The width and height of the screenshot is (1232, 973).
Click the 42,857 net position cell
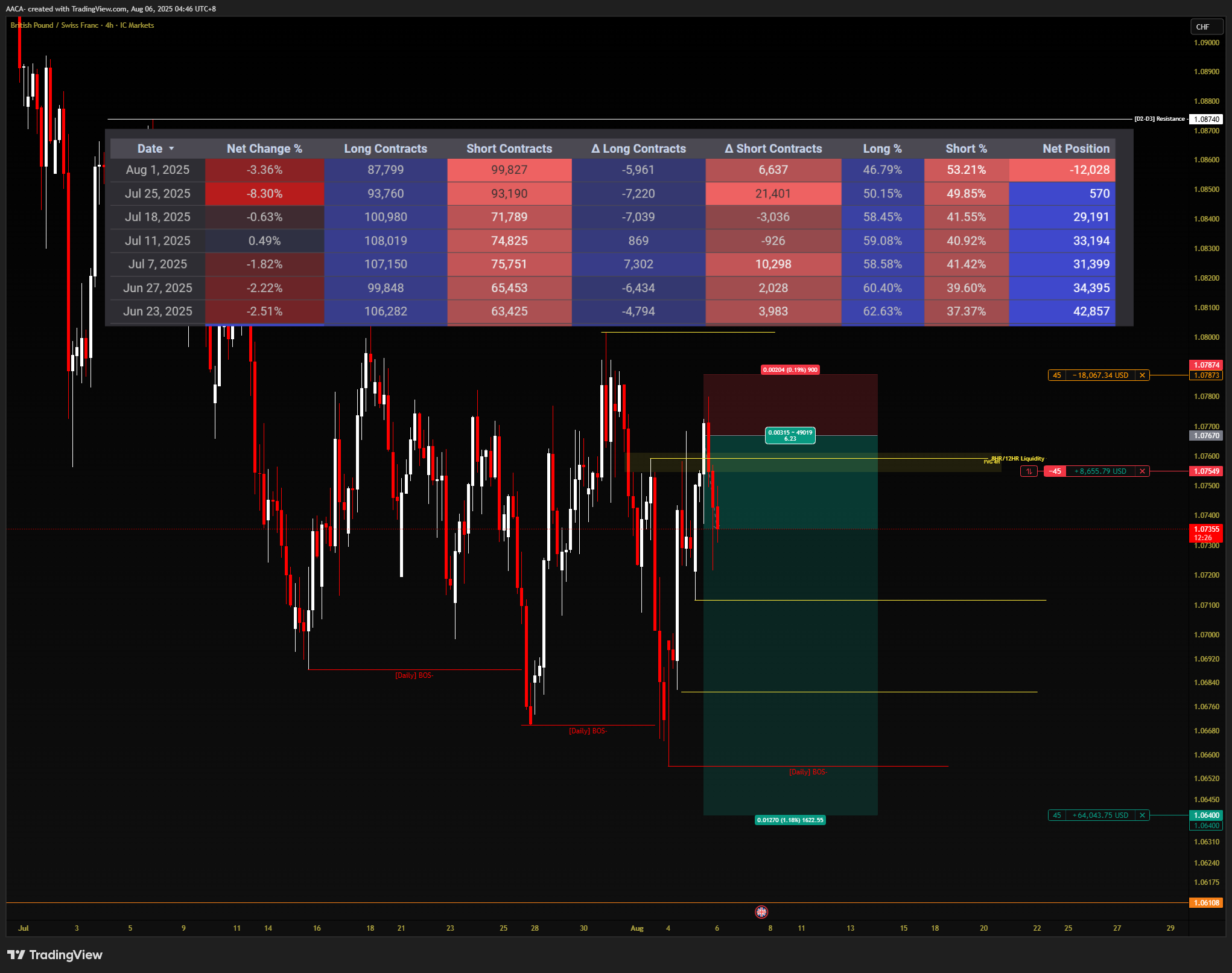[x=1062, y=312]
